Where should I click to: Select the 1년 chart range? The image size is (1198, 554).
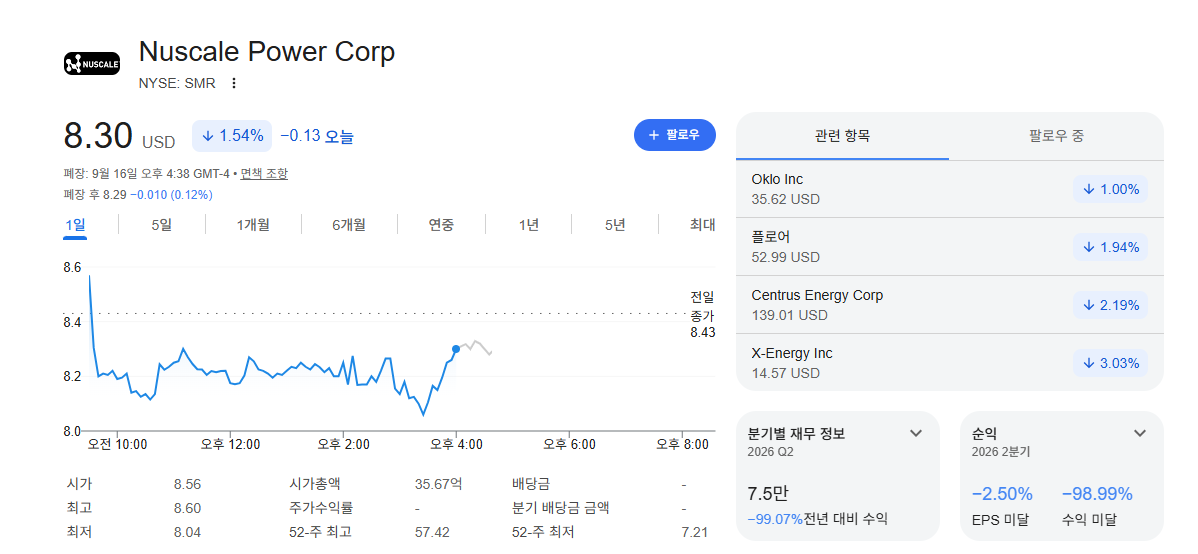point(529,225)
